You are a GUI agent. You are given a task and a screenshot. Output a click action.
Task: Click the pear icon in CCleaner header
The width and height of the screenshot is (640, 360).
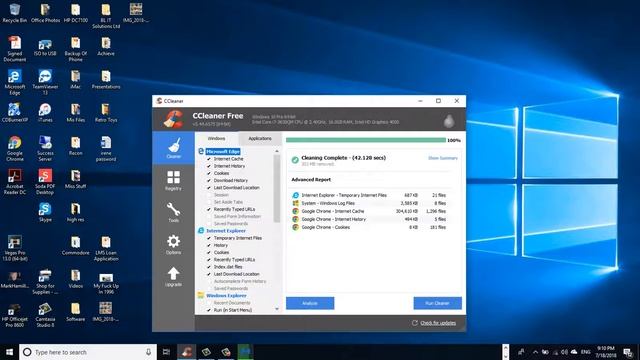[449, 120]
